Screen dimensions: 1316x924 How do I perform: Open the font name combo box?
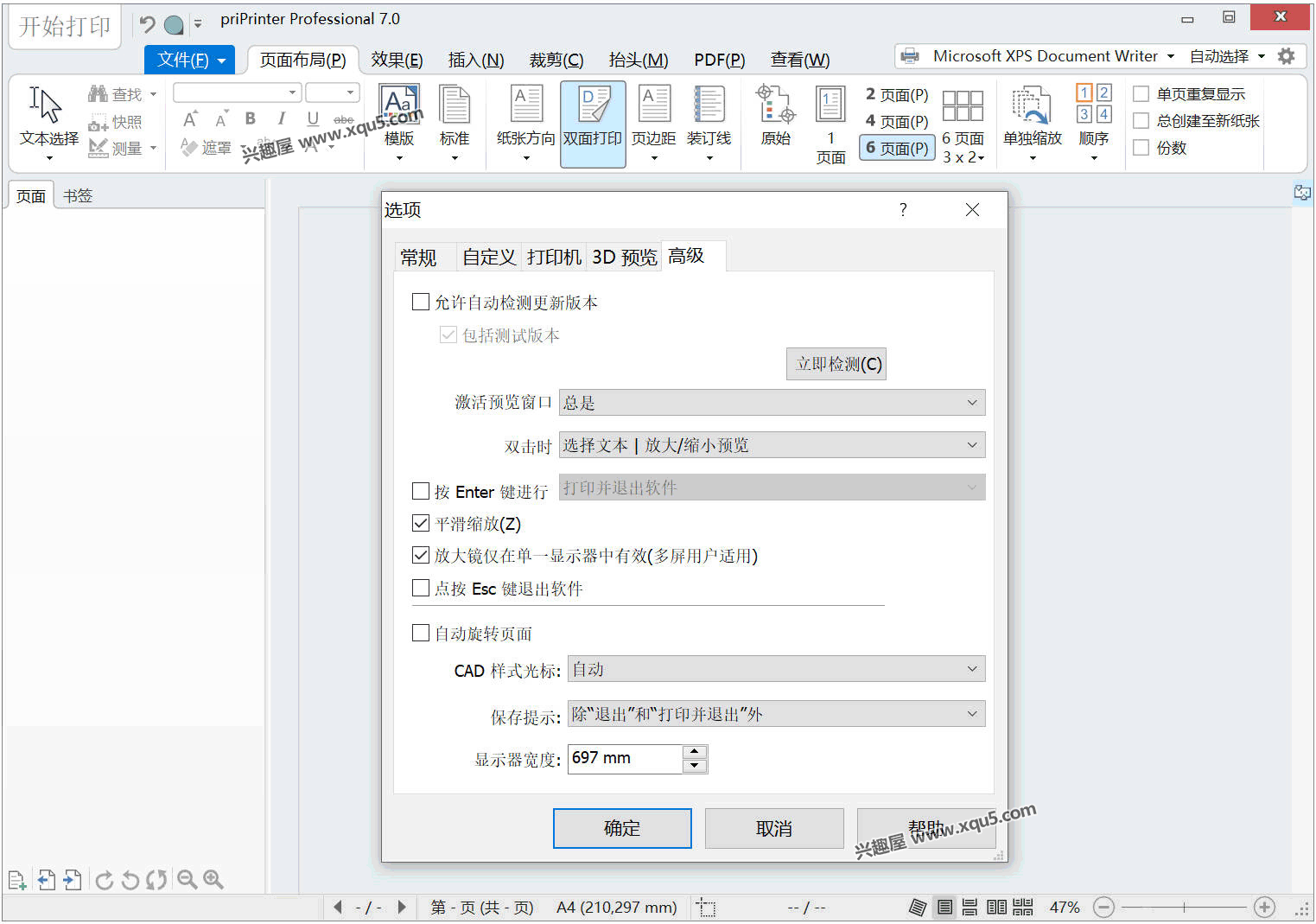(237, 92)
